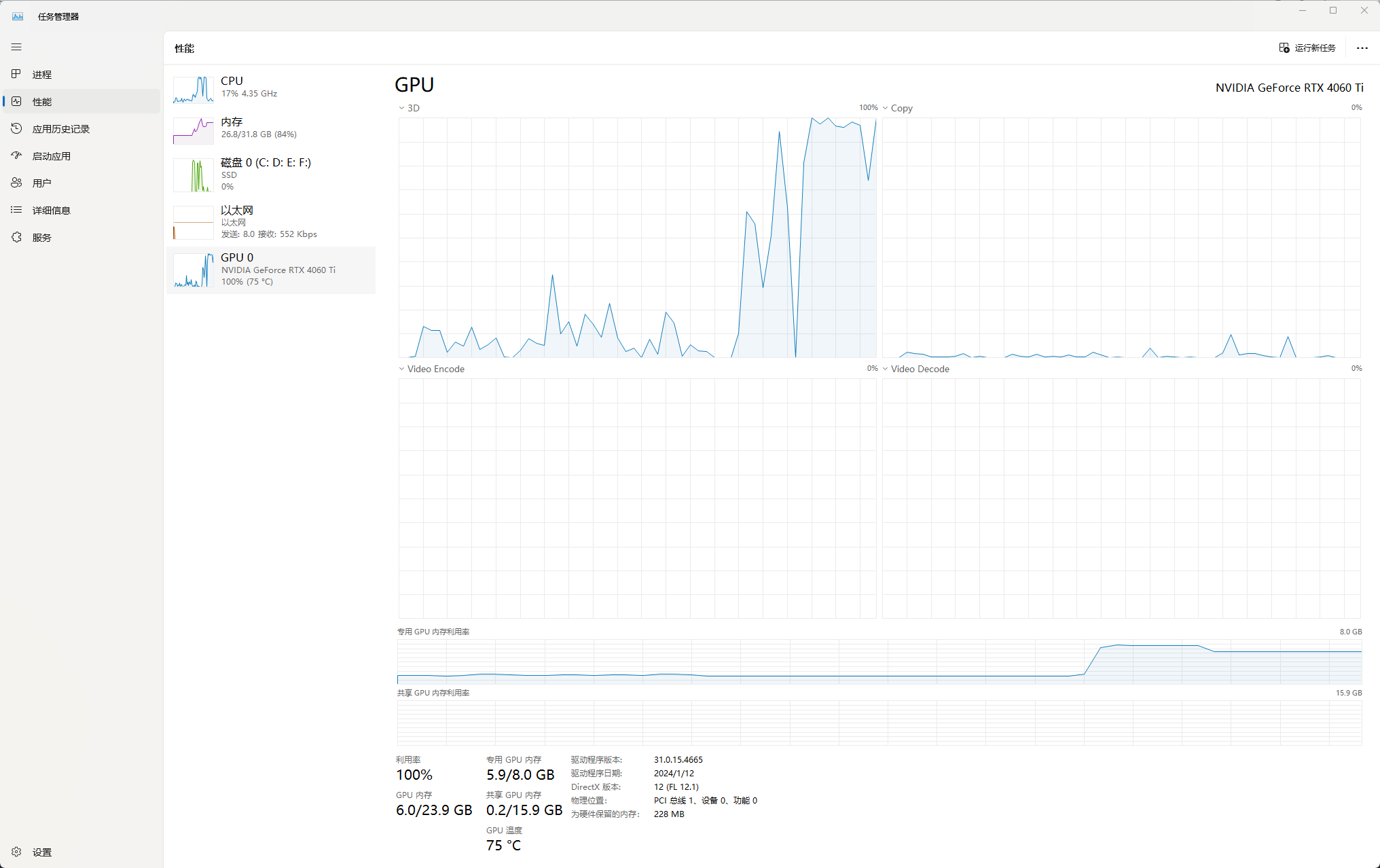Select the GPU 0 mini graph
Screen dimensions: 1380x868
[x=194, y=270]
